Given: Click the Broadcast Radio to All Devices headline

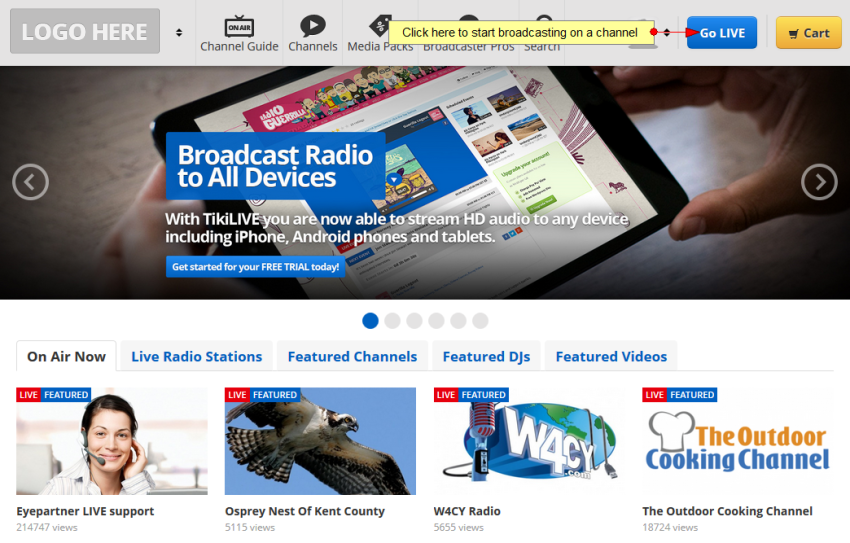Looking at the screenshot, I should click(x=275, y=166).
